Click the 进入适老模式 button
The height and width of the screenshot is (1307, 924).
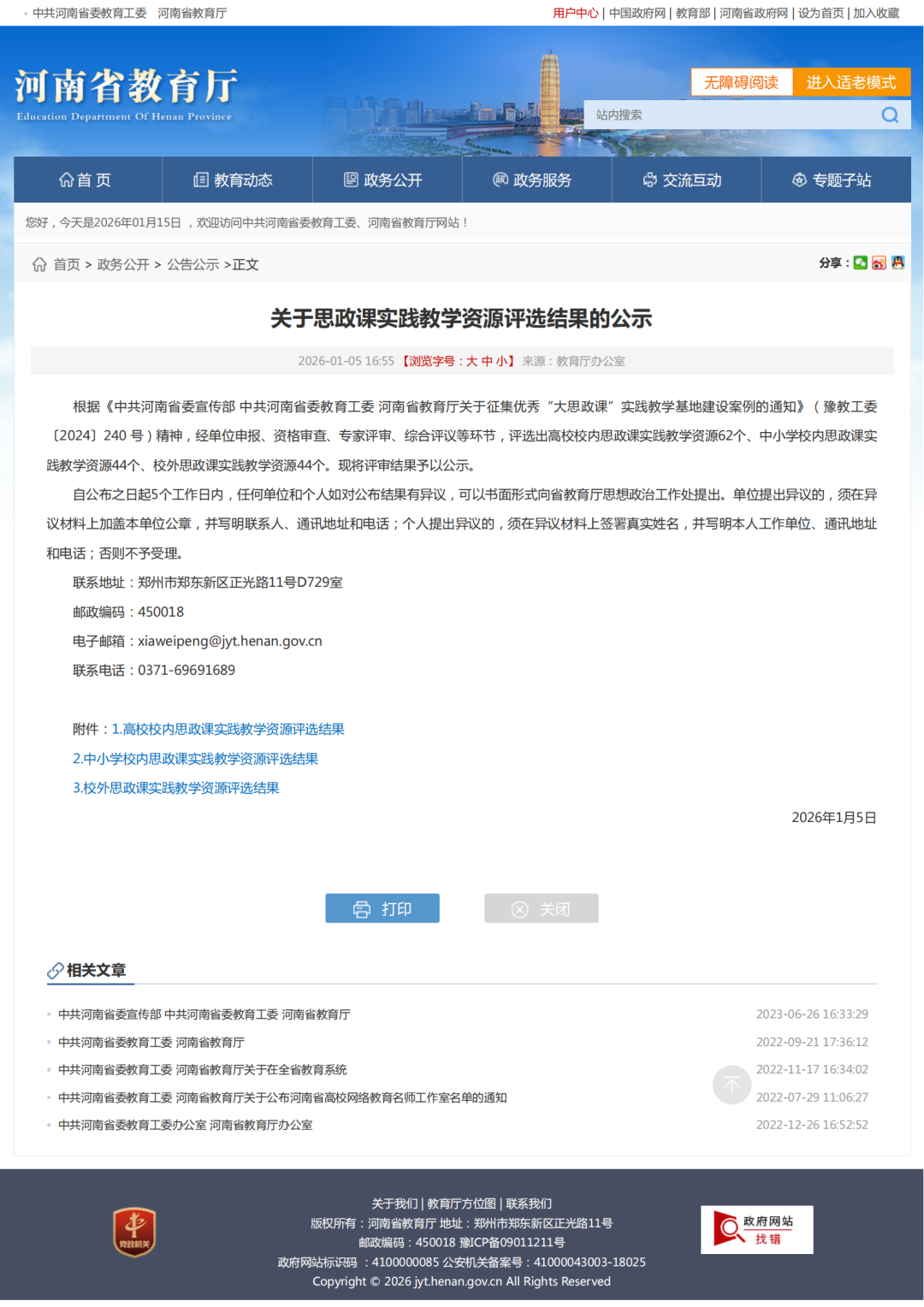point(851,82)
